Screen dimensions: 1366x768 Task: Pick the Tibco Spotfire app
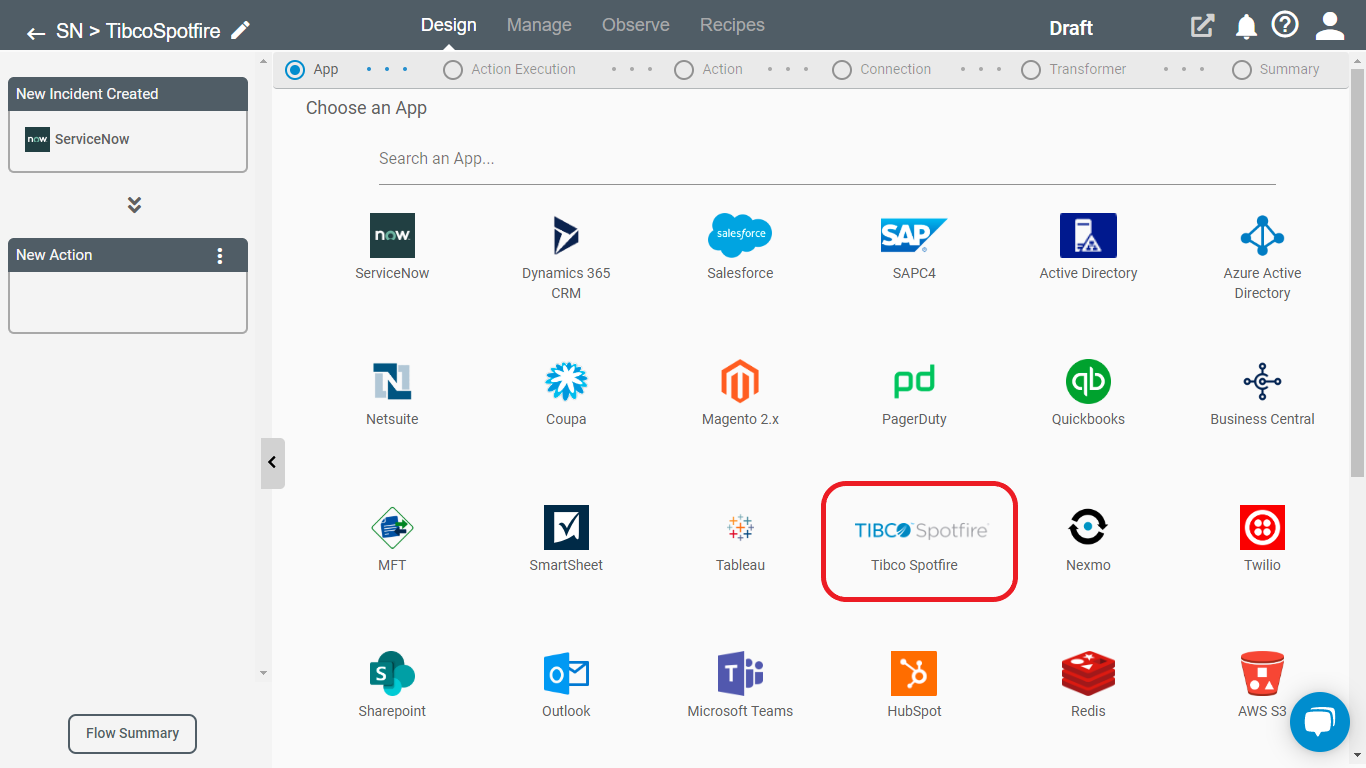[919, 542]
